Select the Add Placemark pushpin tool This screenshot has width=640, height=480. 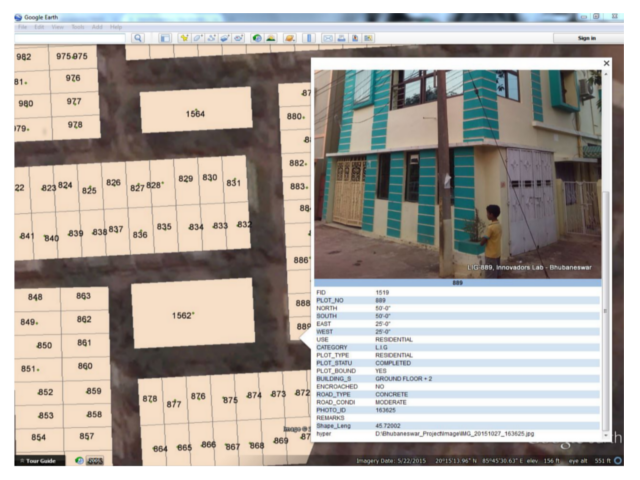point(184,38)
